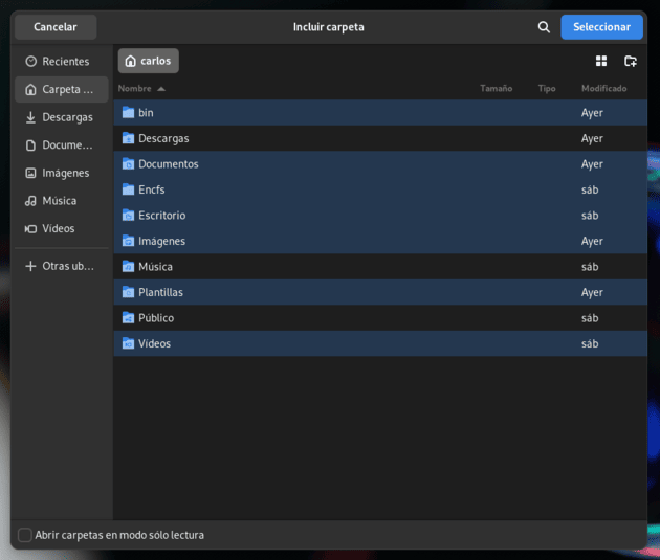Click the Seleccionar button
The image size is (660, 560).
[x=601, y=27]
